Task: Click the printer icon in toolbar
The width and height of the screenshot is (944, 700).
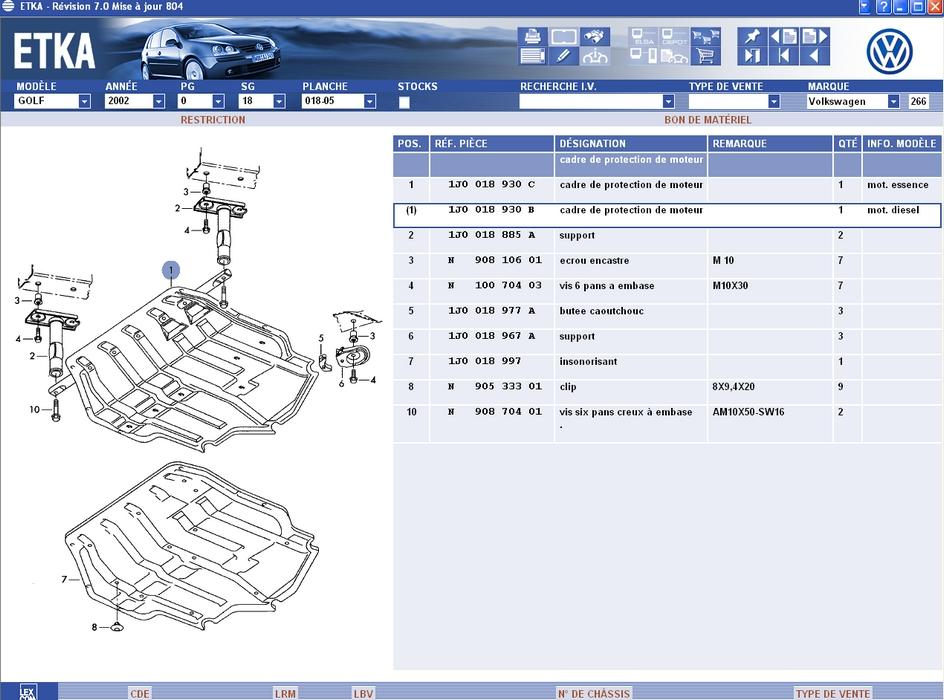Action: pos(533,37)
